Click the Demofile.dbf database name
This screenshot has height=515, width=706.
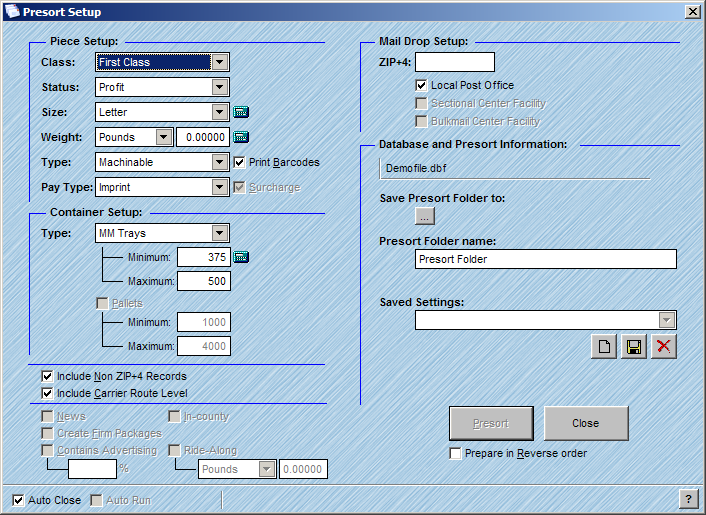(x=416, y=168)
